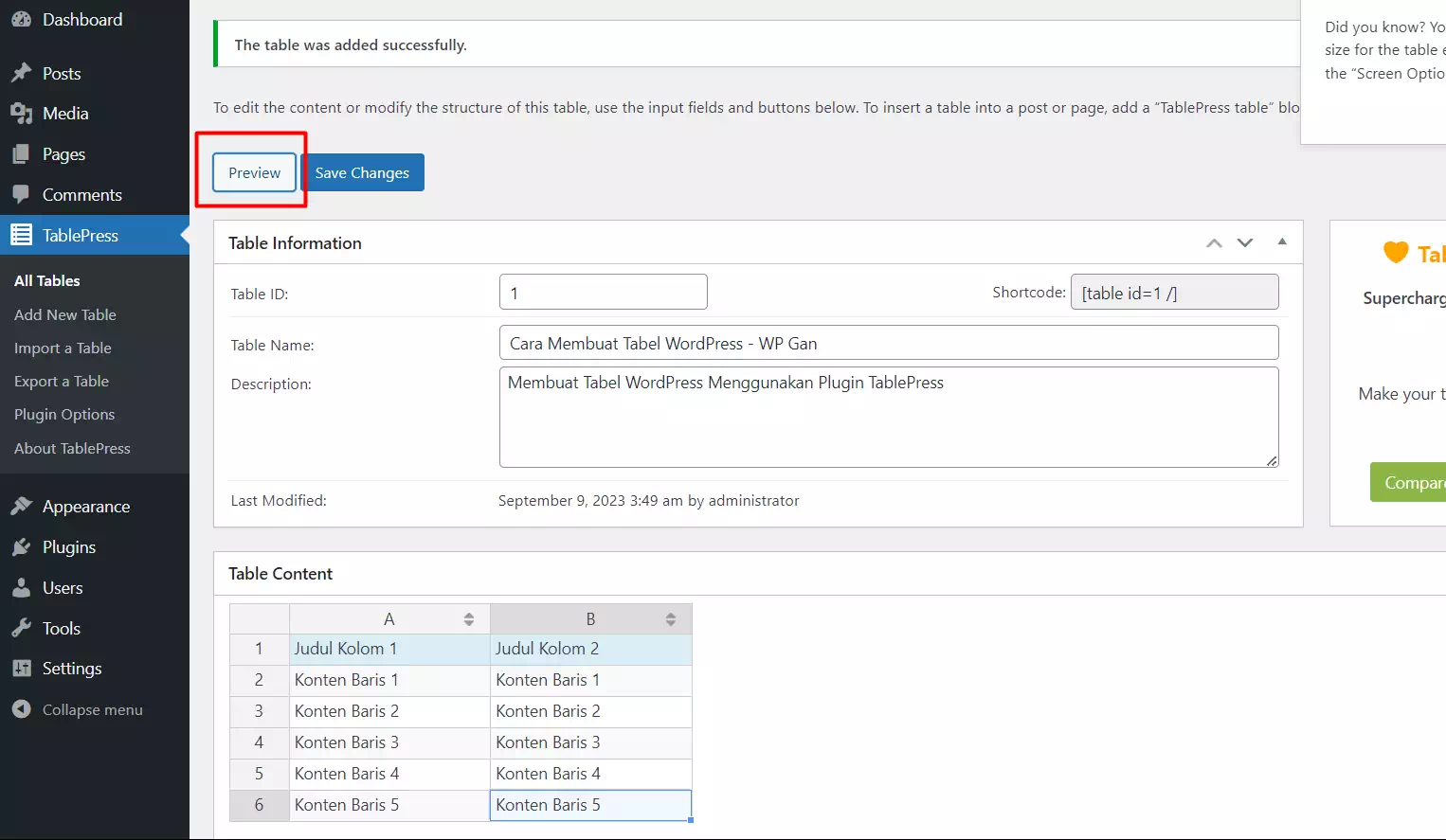Select row 3 header number

(259, 711)
